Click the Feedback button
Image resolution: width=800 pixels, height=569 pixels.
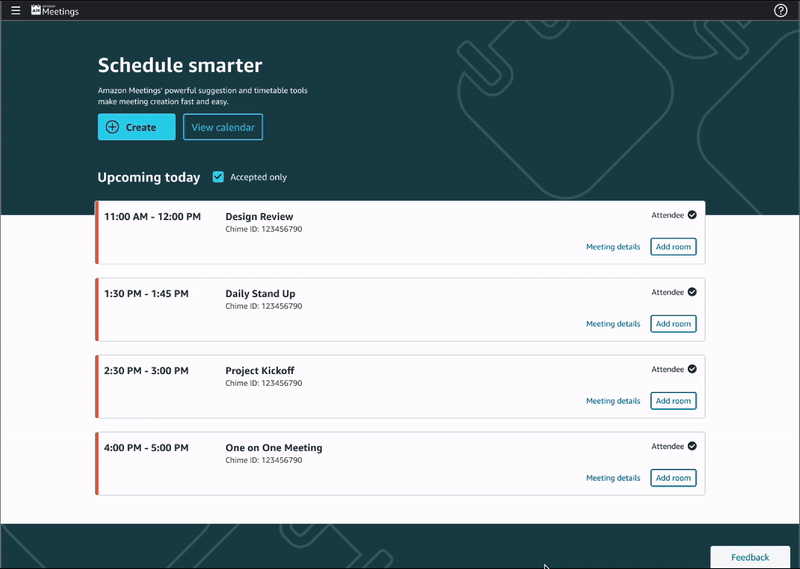click(x=750, y=557)
